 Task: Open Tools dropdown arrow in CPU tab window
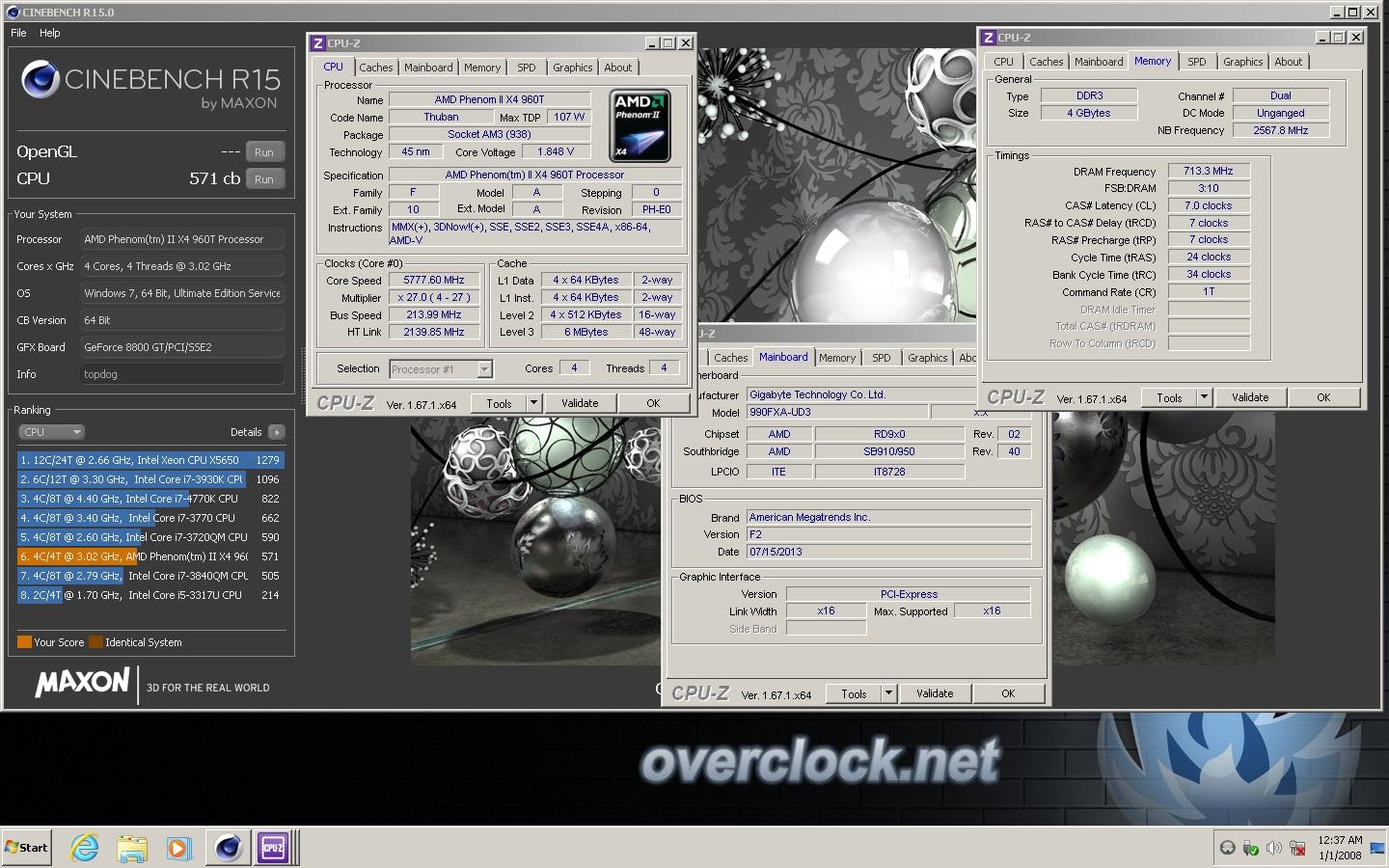(532, 403)
